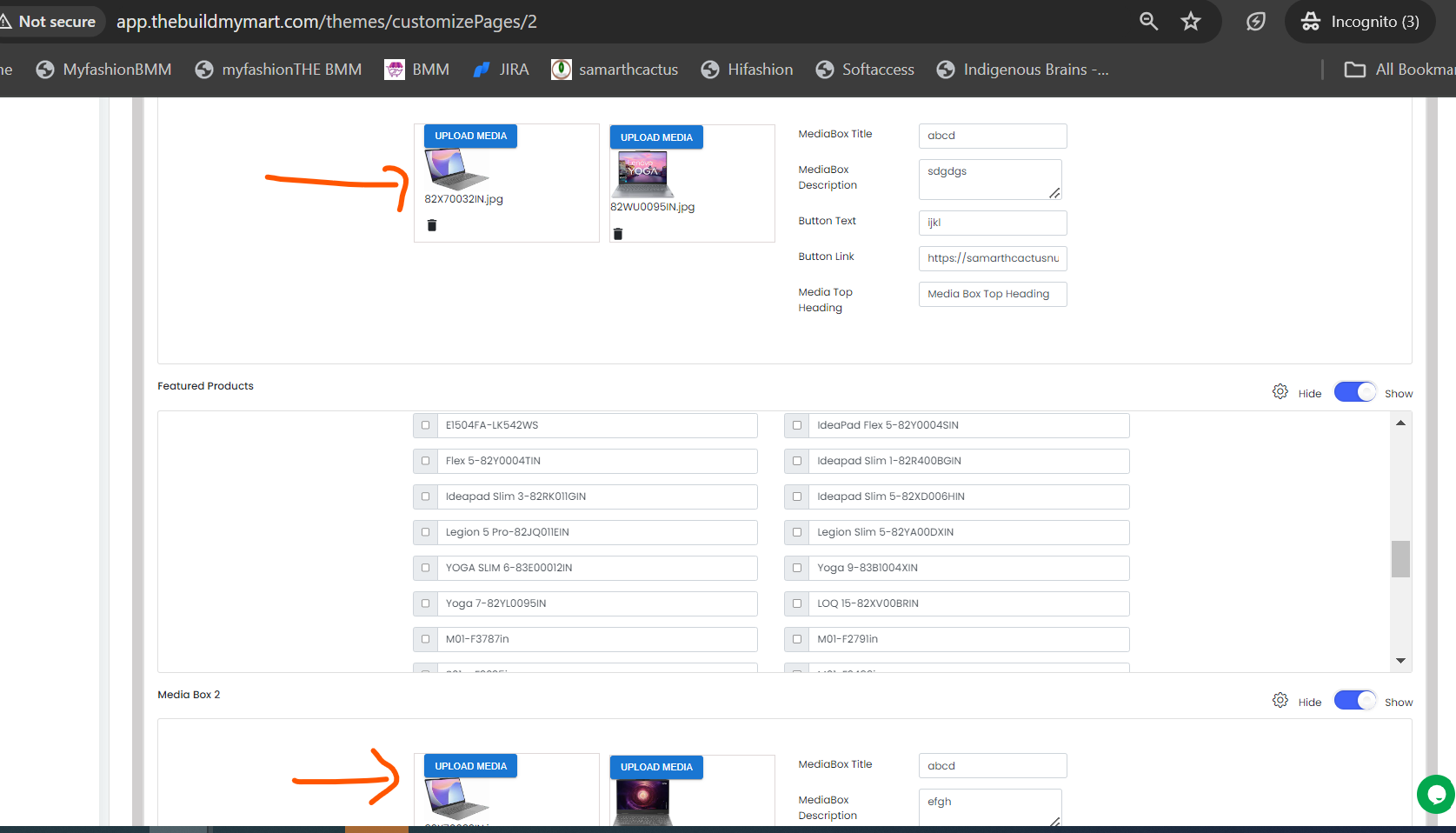Check the Yoga 9-83B1004XIN product
The height and width of the screenshot is (833, 1456).
(x=797, y=568)
